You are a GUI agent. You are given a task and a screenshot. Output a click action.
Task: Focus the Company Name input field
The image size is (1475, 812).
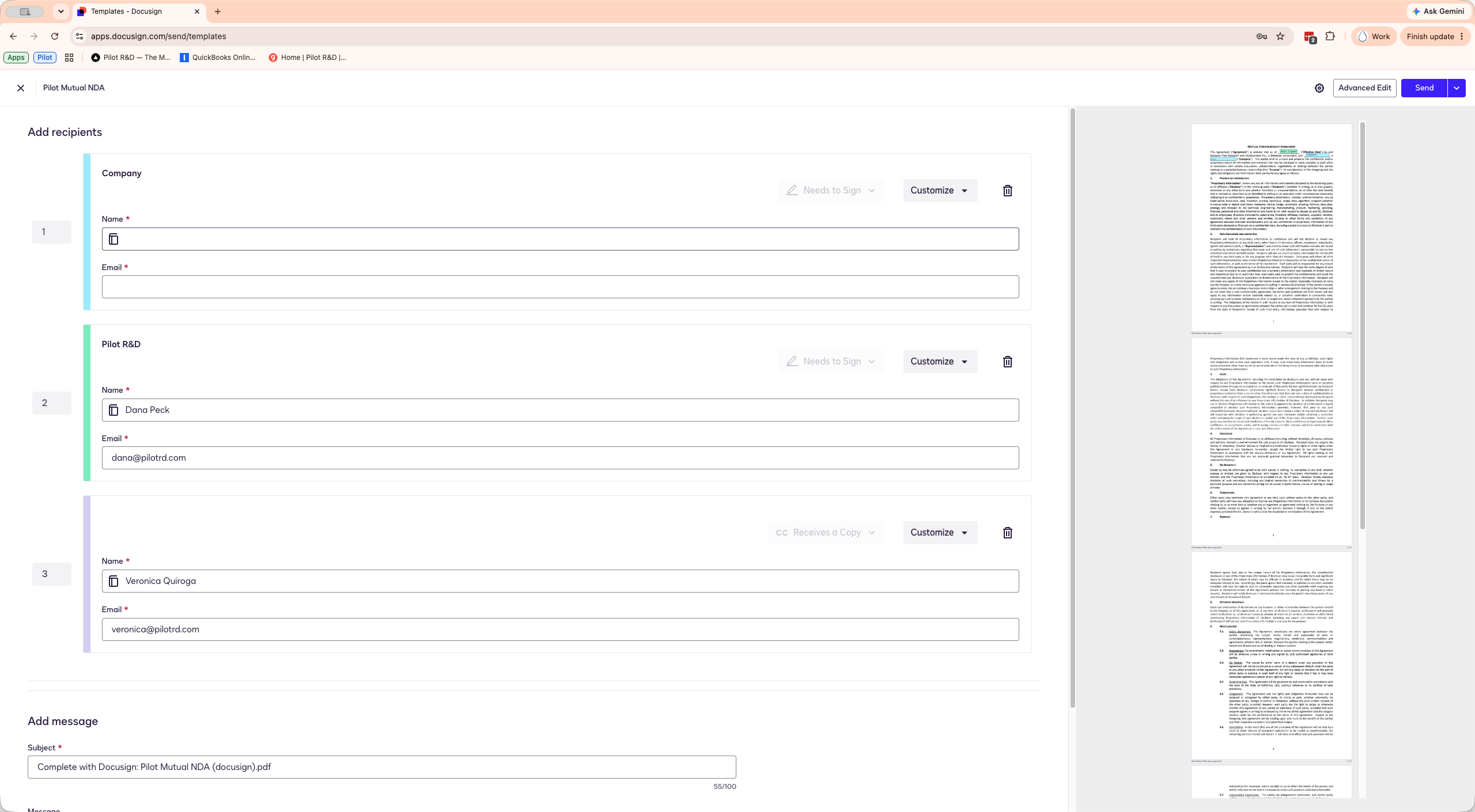tap(560, 239)
